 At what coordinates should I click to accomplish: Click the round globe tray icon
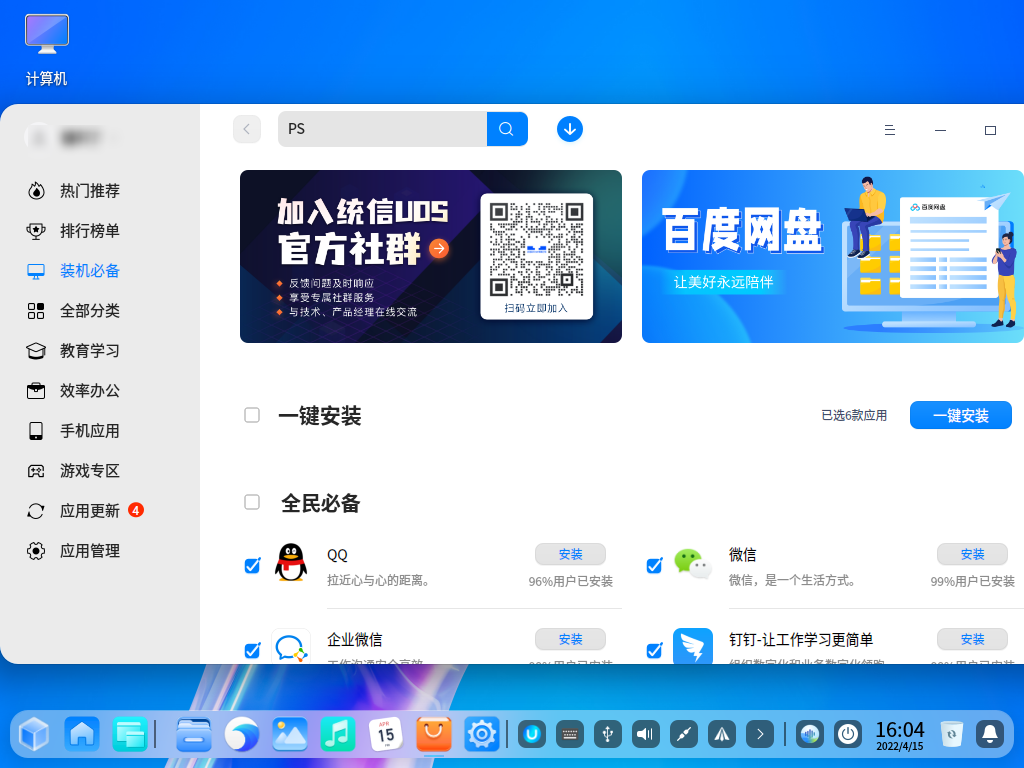(x=810, y=735)
